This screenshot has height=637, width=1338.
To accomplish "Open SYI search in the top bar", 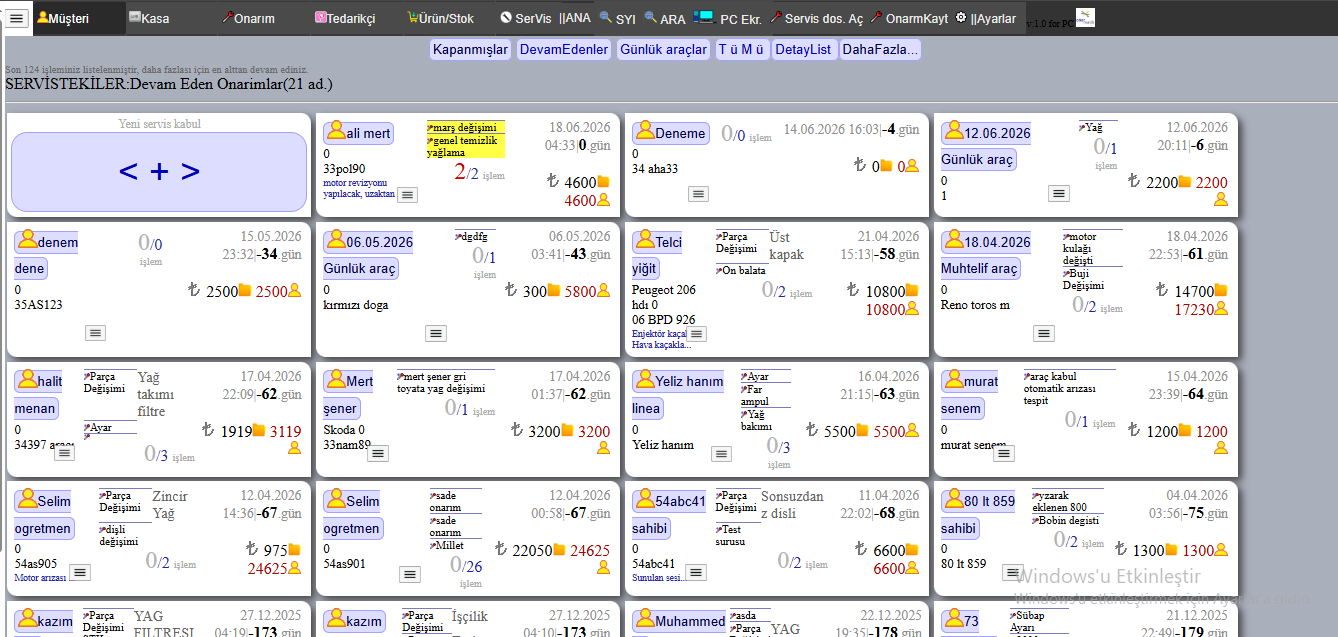I will tap(617, 18).
